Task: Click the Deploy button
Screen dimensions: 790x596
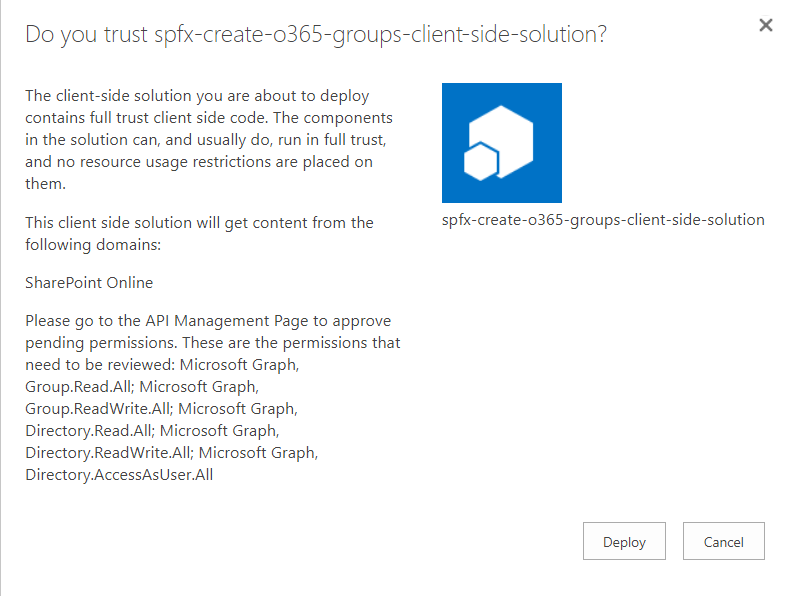Action: coord(624,541)
